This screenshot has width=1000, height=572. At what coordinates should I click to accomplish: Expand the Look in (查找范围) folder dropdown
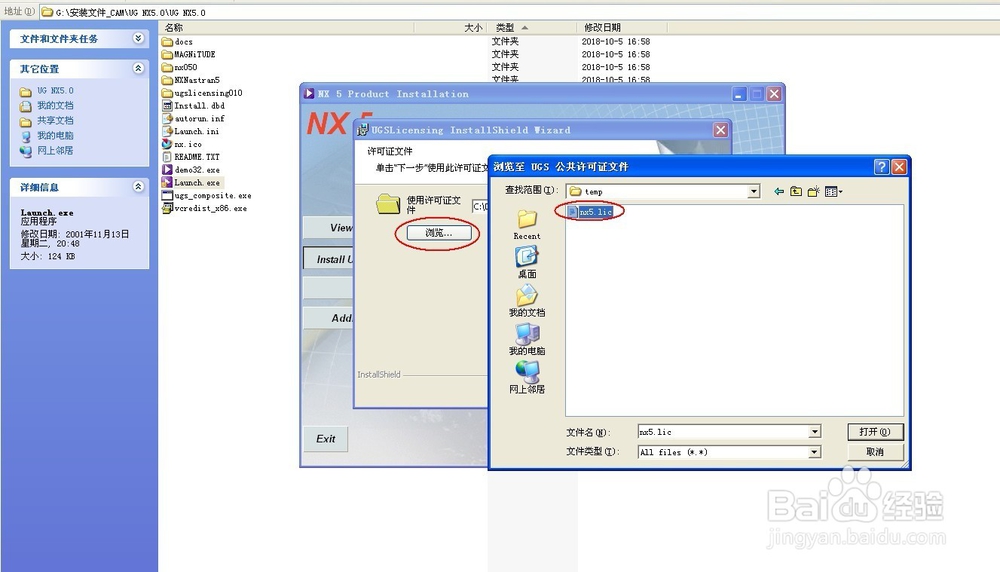754,191
